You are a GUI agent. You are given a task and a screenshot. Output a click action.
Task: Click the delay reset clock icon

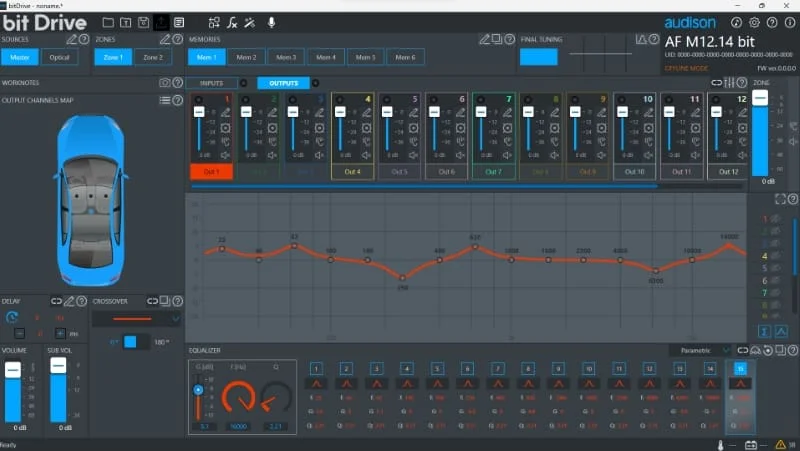[12, 317]
